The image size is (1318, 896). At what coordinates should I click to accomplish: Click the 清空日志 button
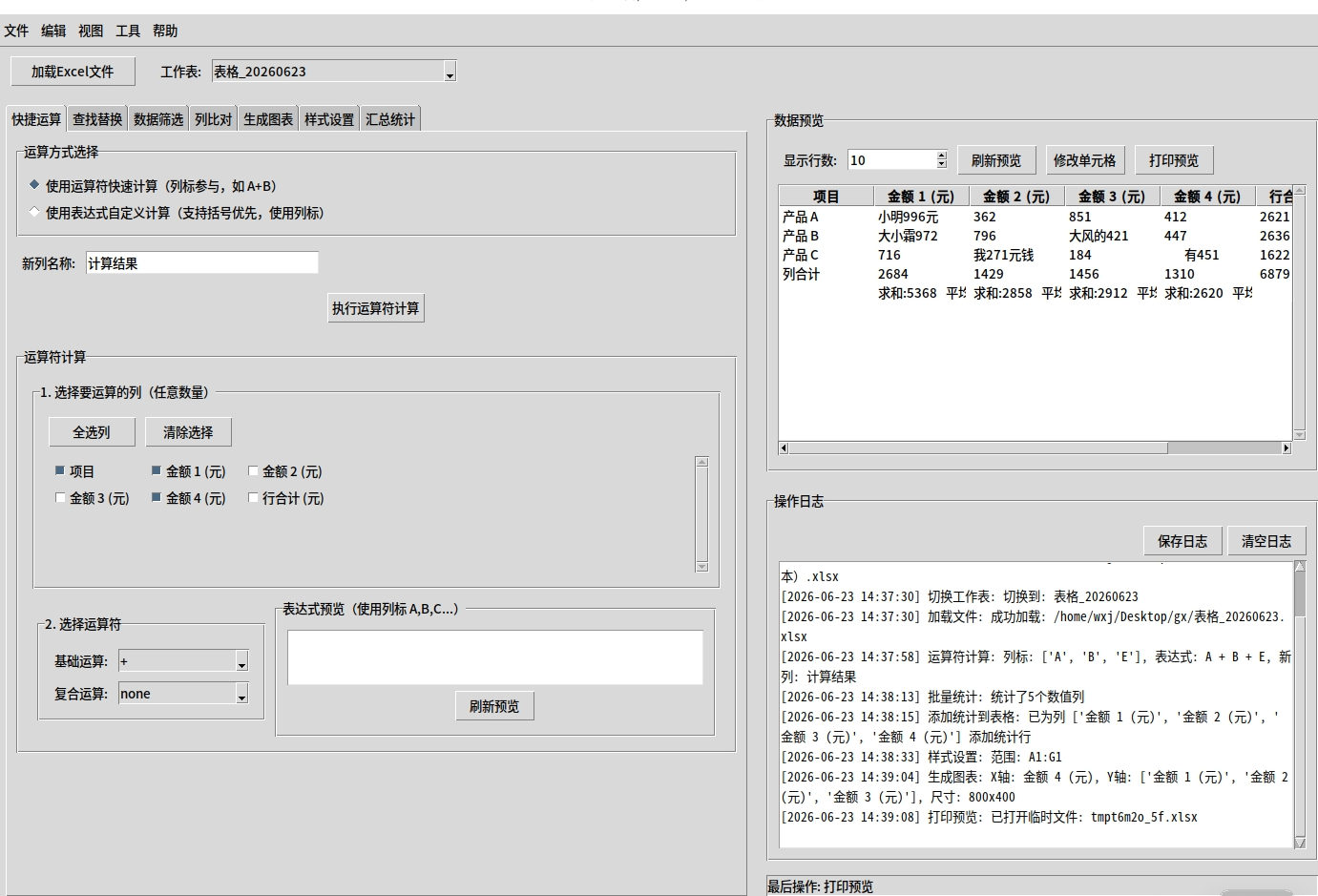pos(1266,541)
